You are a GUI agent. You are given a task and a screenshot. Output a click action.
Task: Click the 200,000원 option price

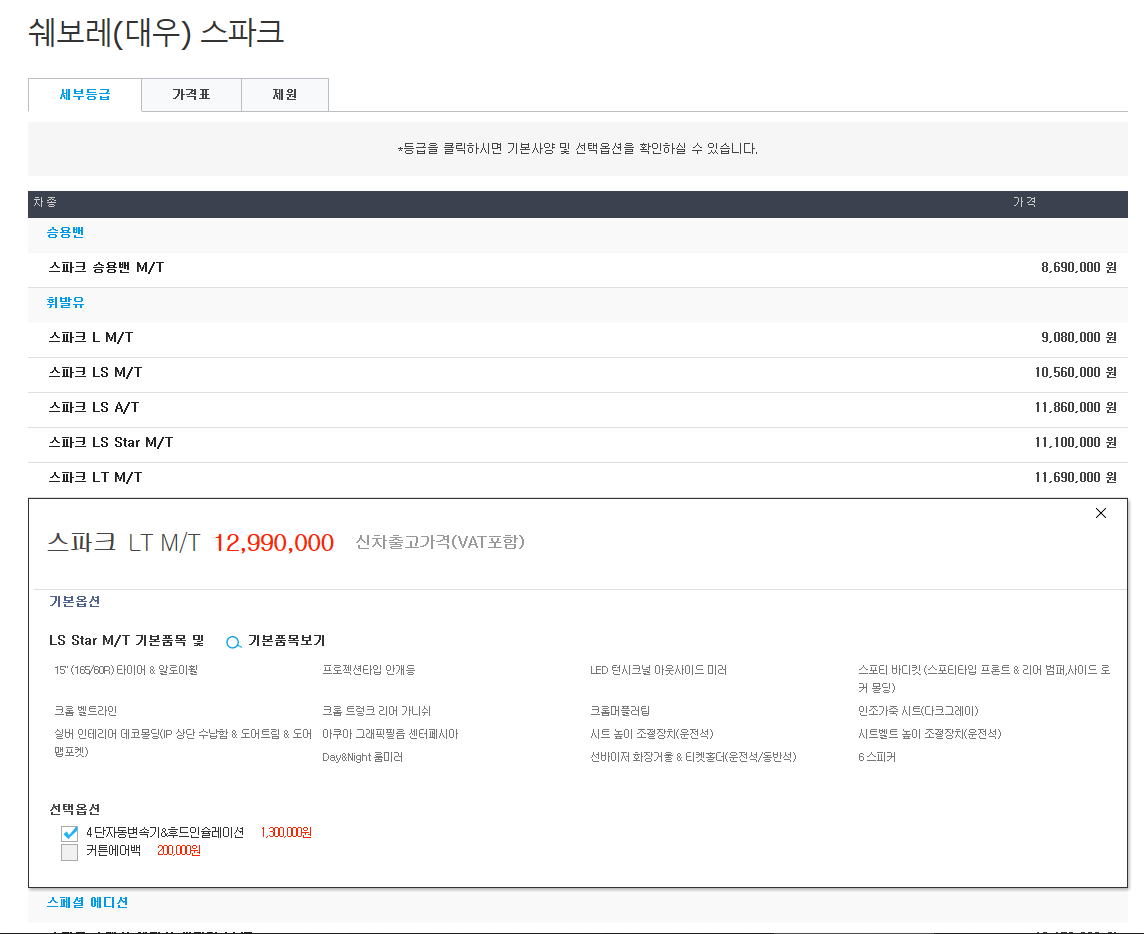tap(179, 851)
